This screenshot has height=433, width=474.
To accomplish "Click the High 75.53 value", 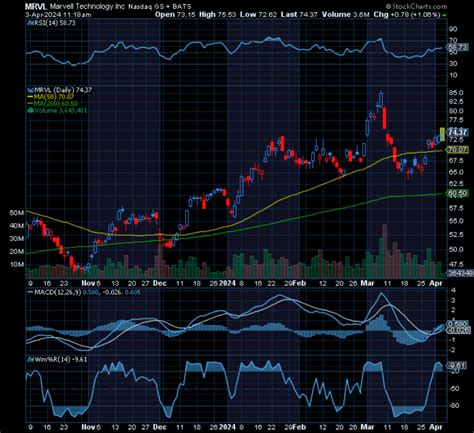I will (217, 15).
